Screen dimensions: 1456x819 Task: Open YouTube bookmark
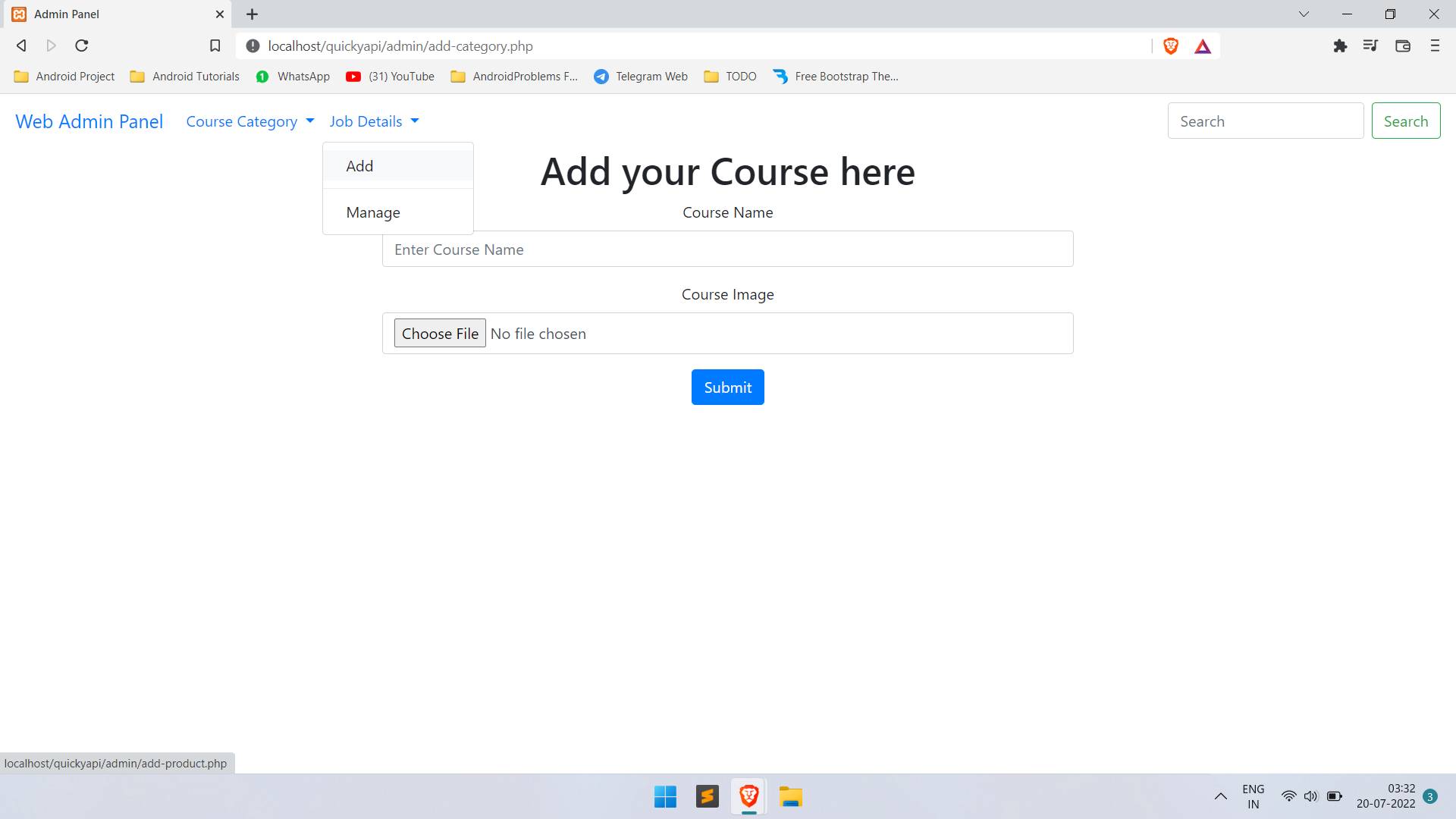click(391, 77)
